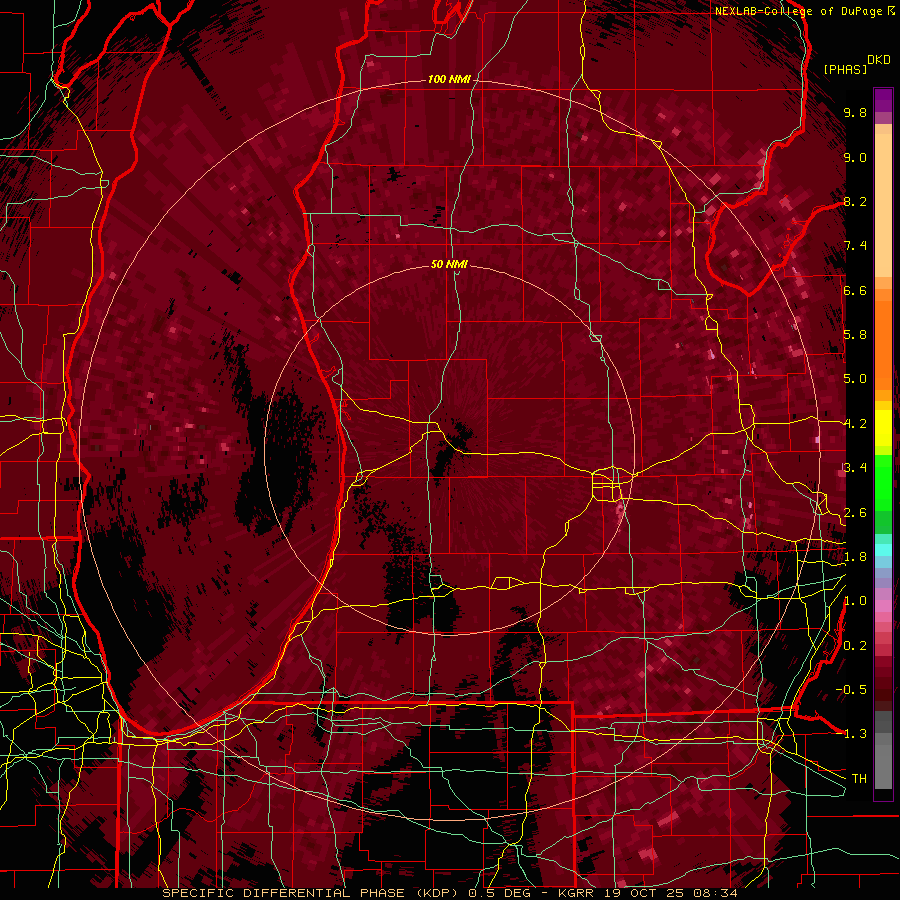900x900 pixels.
Task: Click the 7.4 scale value
Action: pos(855,246)
